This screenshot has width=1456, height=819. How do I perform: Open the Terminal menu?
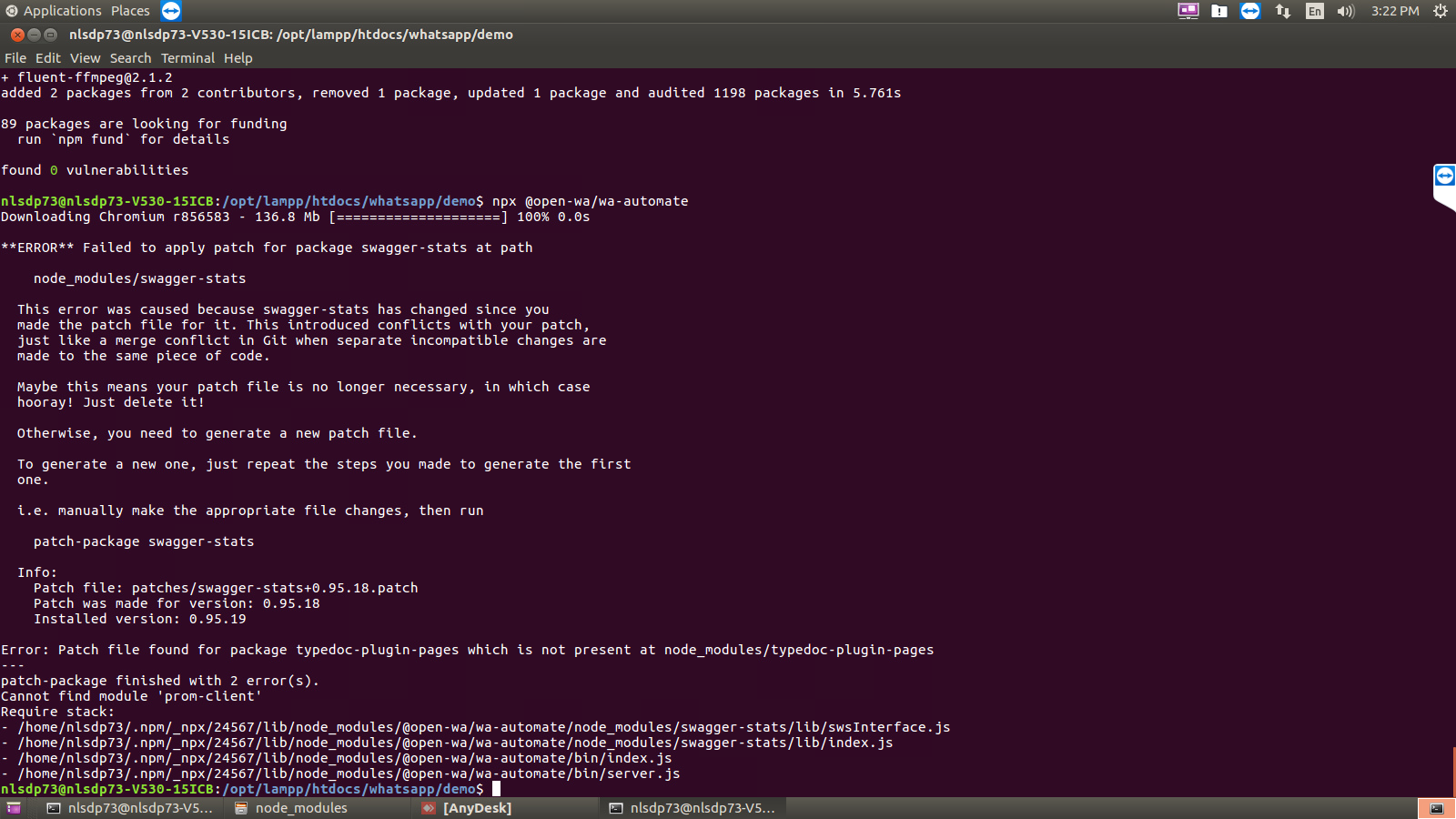[187, 57]
